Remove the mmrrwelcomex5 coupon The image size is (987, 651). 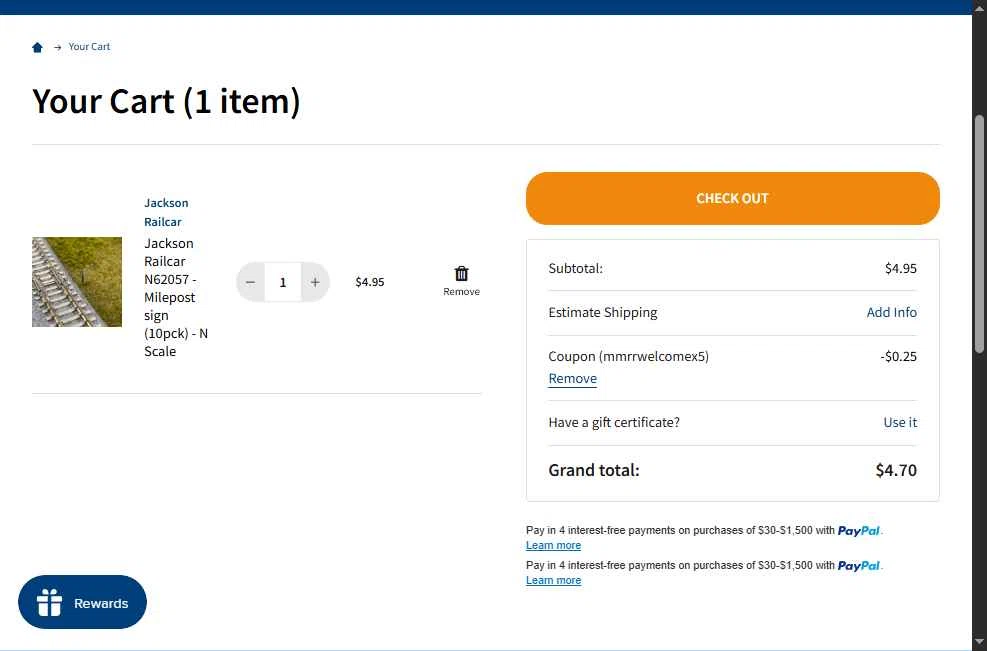coord(572,378)
